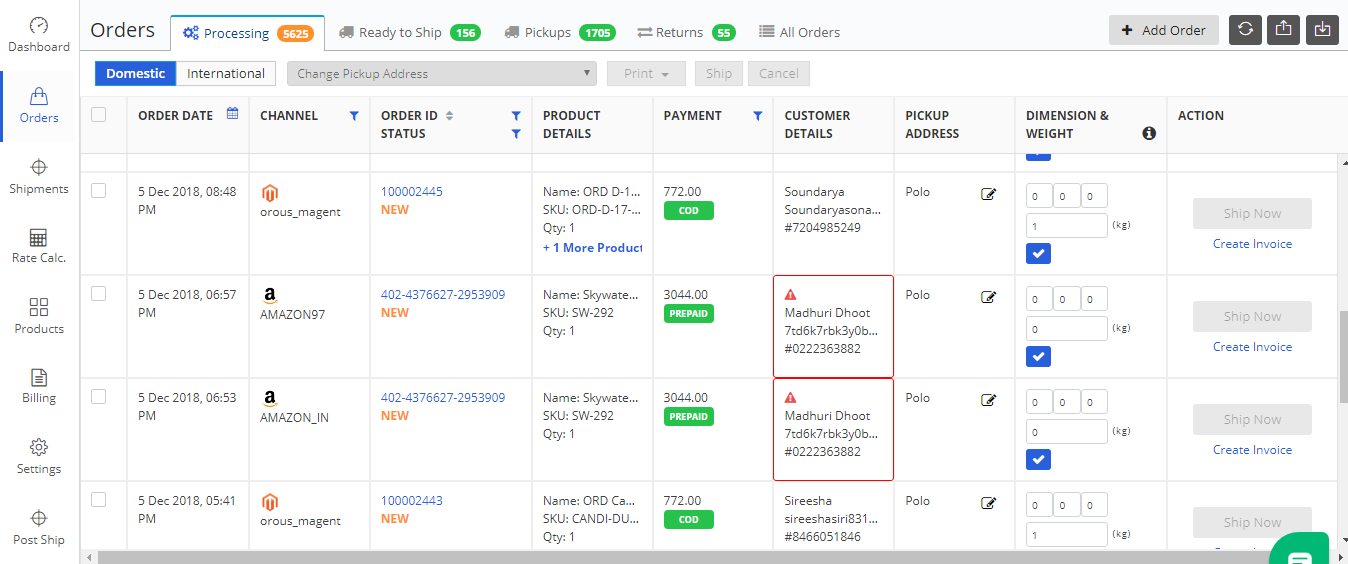The image size is (1348, 564).
Task: Click warning icon in AMAZON97 customer details
Action: [x=791, y=295]
